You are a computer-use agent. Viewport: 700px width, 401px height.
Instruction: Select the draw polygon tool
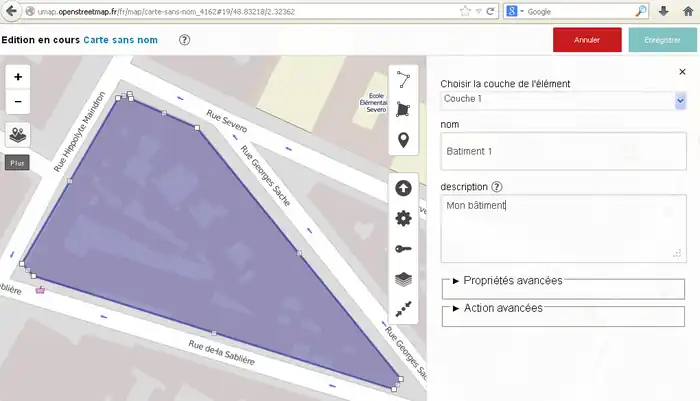point(403,109)
